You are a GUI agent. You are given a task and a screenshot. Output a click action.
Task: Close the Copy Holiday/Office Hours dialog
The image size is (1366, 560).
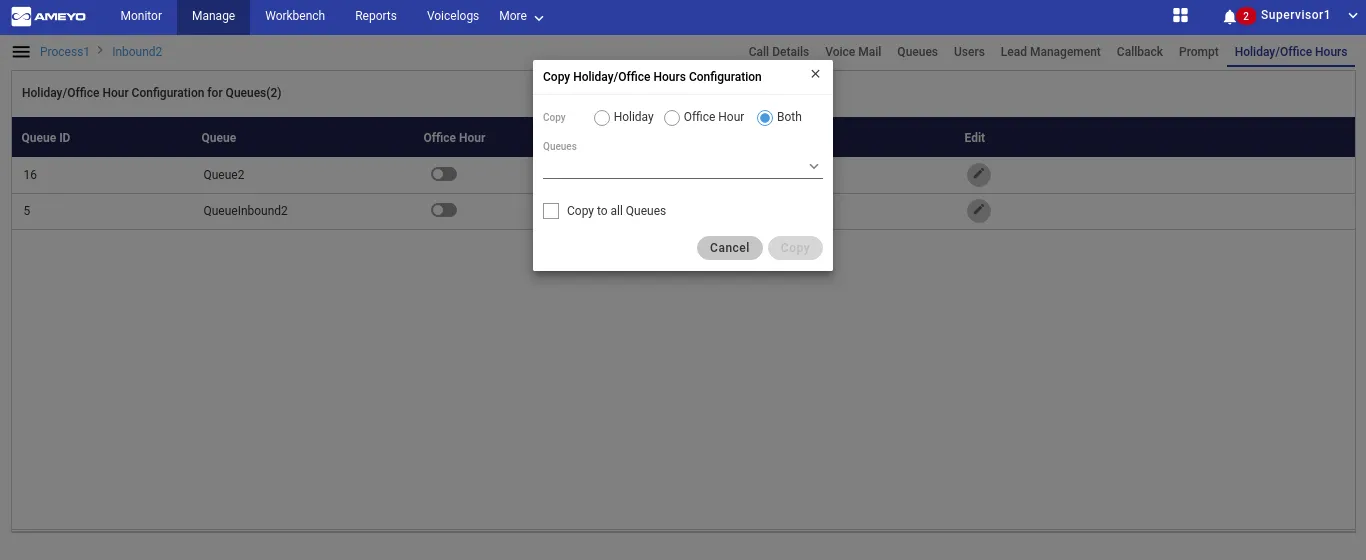[x=815, y=74]
